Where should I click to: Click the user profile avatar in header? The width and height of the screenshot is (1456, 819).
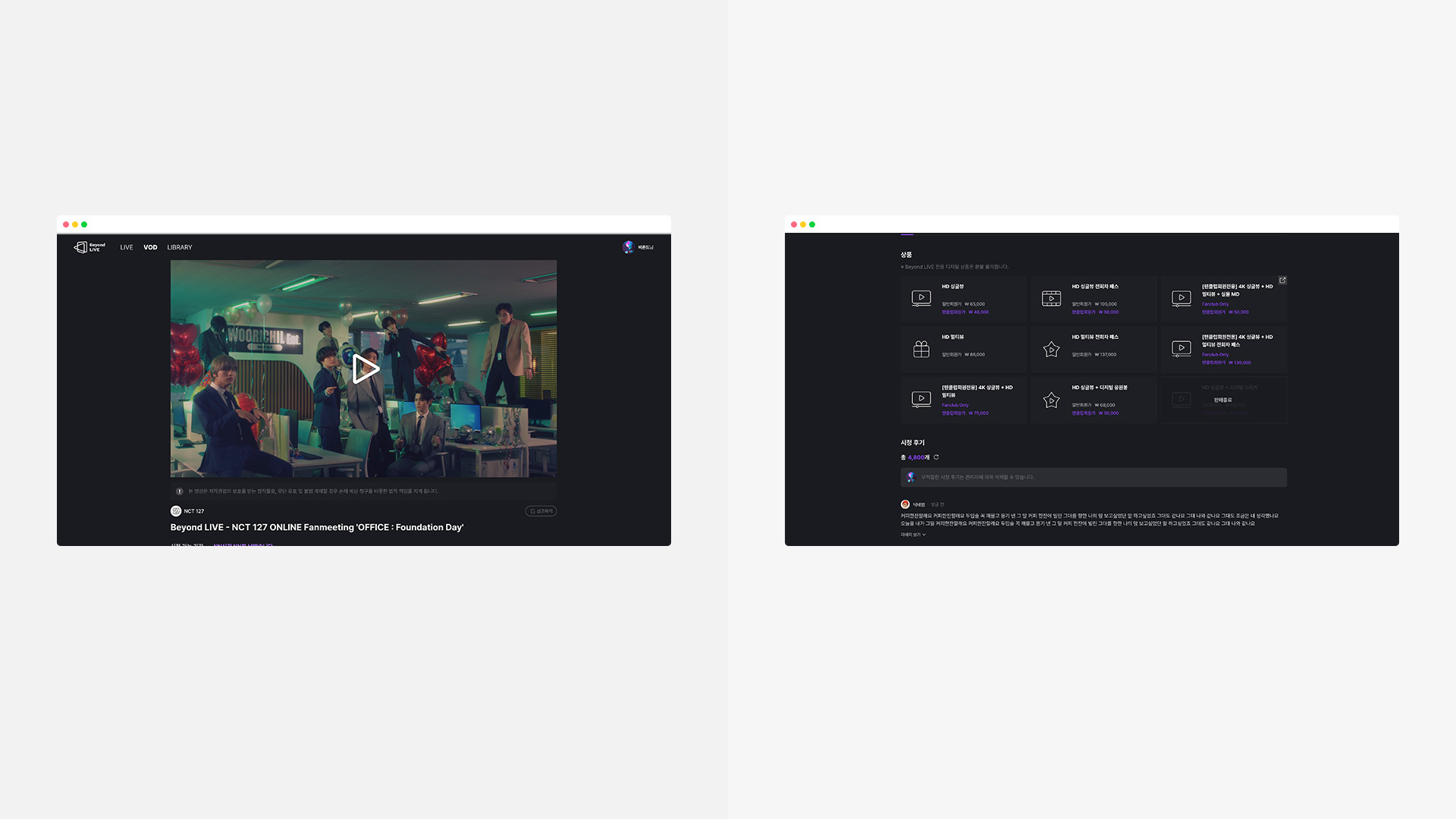pos(628,246)
